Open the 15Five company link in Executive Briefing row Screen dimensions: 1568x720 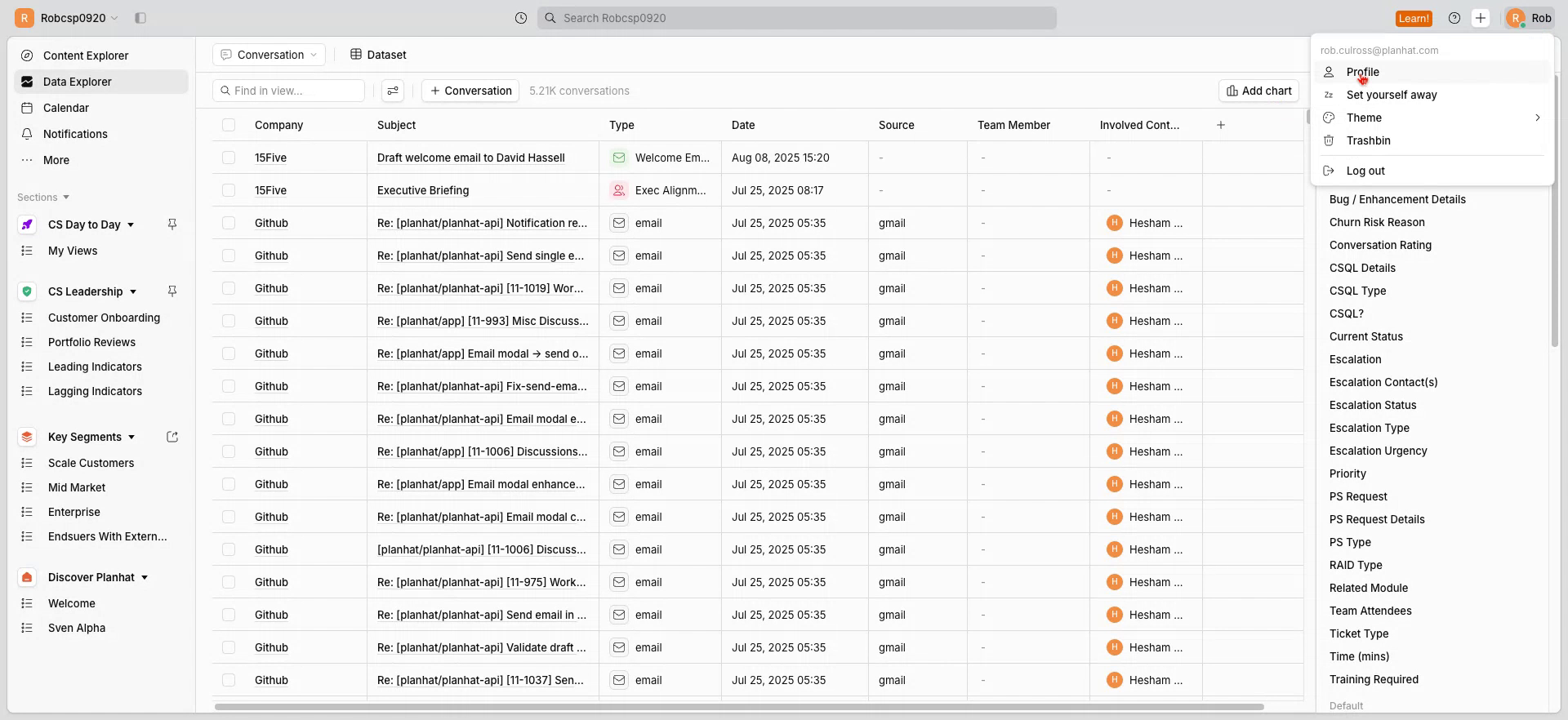[x=270, y=190]
